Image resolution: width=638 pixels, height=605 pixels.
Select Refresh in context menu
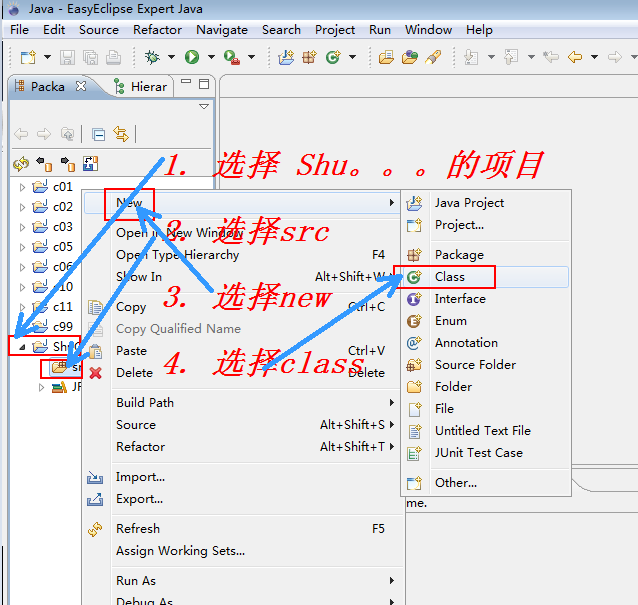[x=242, y=529]
